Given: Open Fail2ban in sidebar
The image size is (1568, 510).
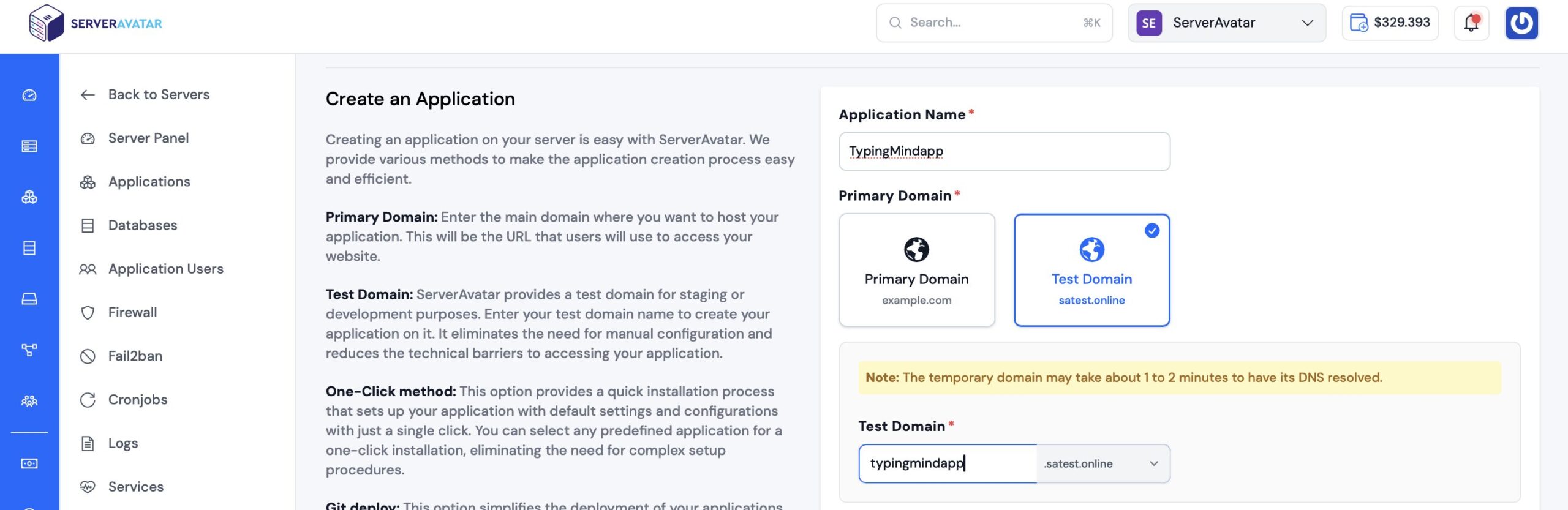Looking at the screenshot, I should (x=121, y=356).
